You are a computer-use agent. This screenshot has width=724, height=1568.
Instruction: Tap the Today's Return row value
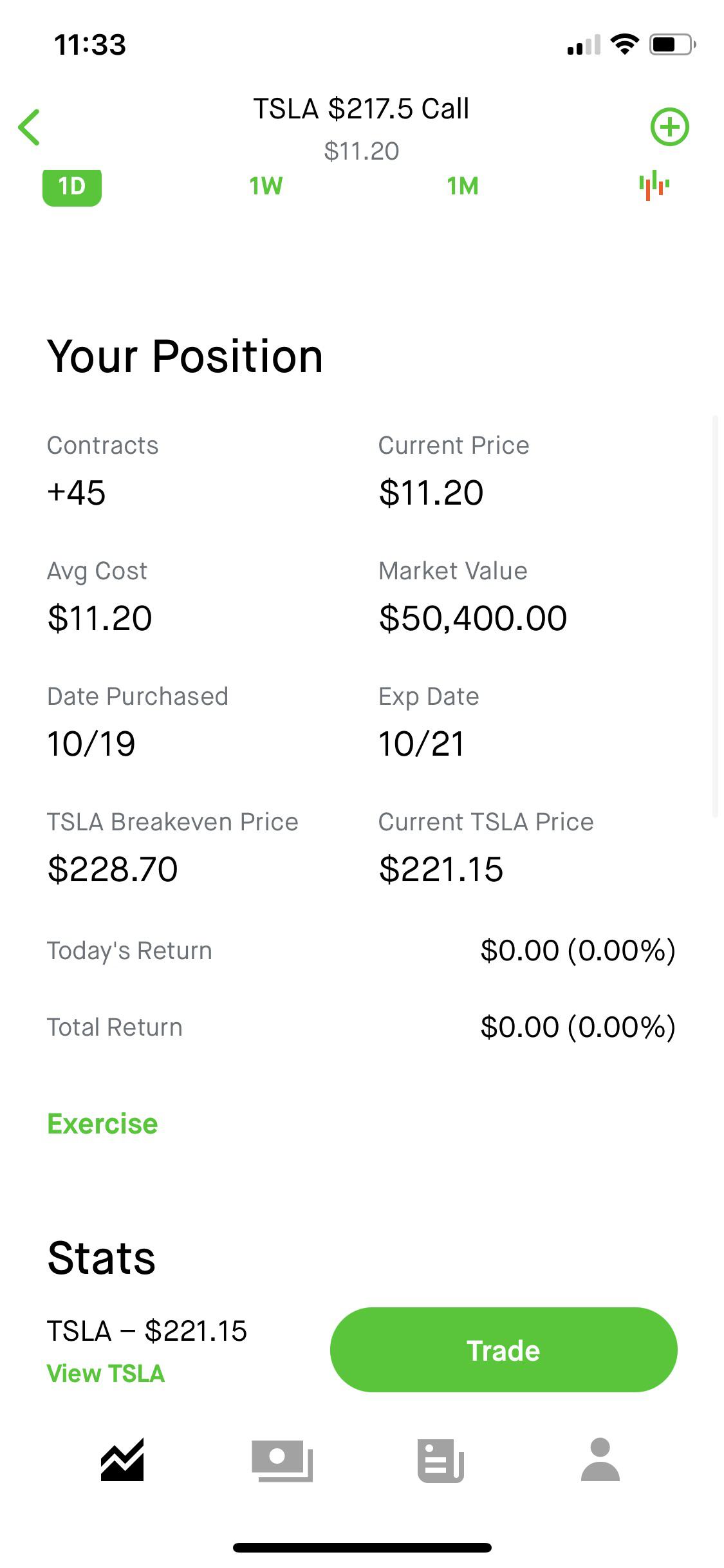click(x=577, y=950)
